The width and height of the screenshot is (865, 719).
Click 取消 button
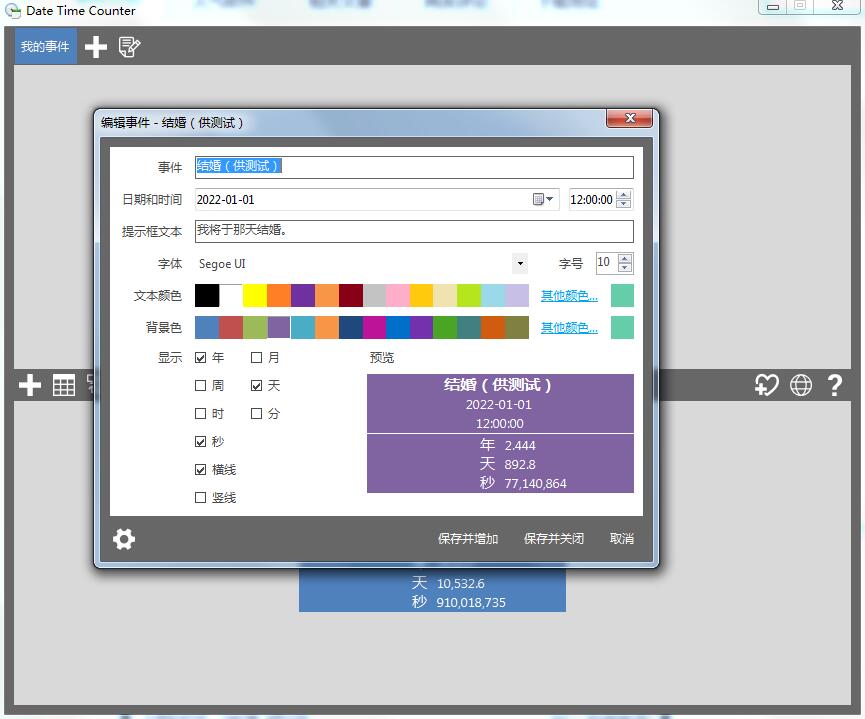(622, 539)
